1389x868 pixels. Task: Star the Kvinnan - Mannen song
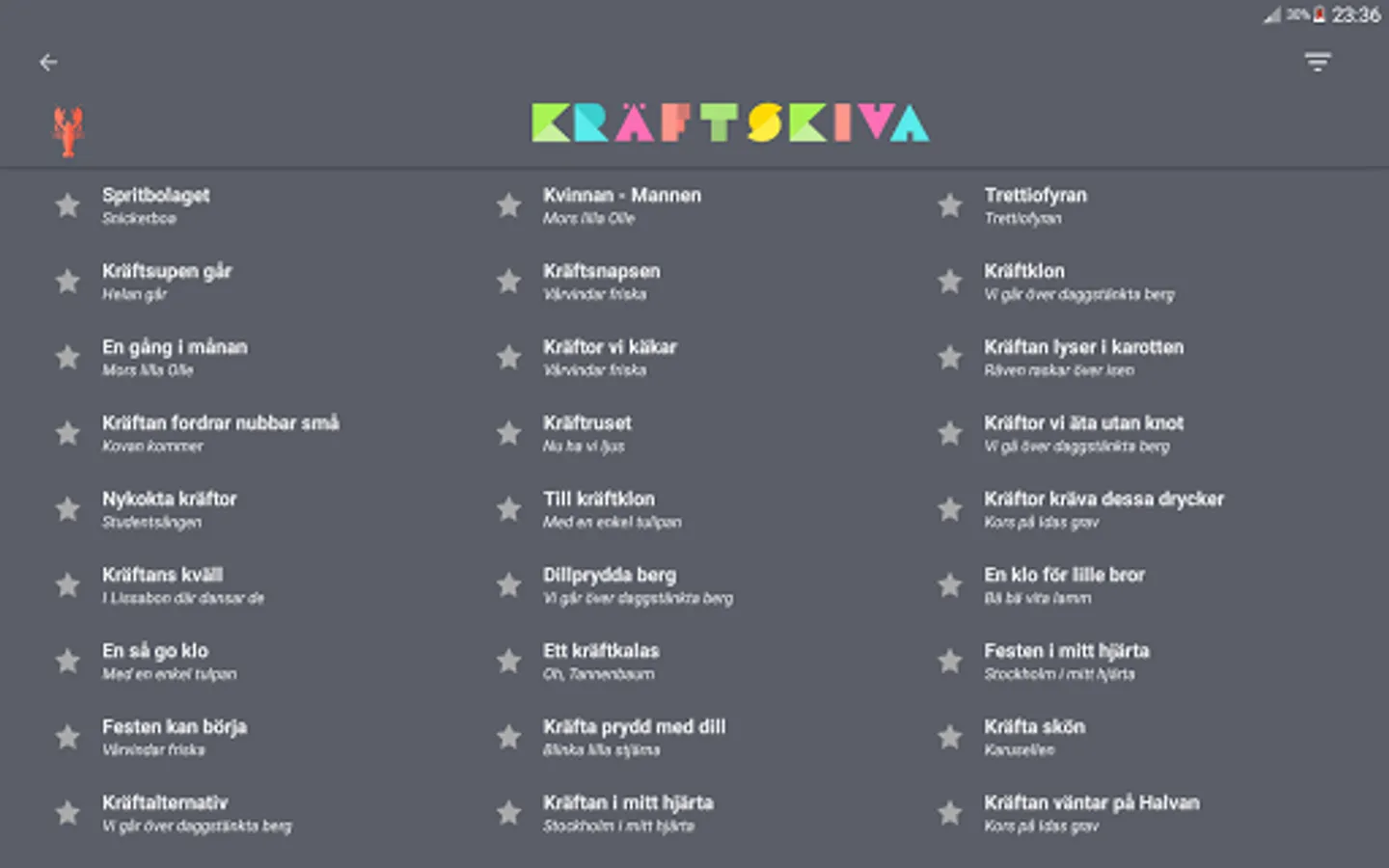508,205
